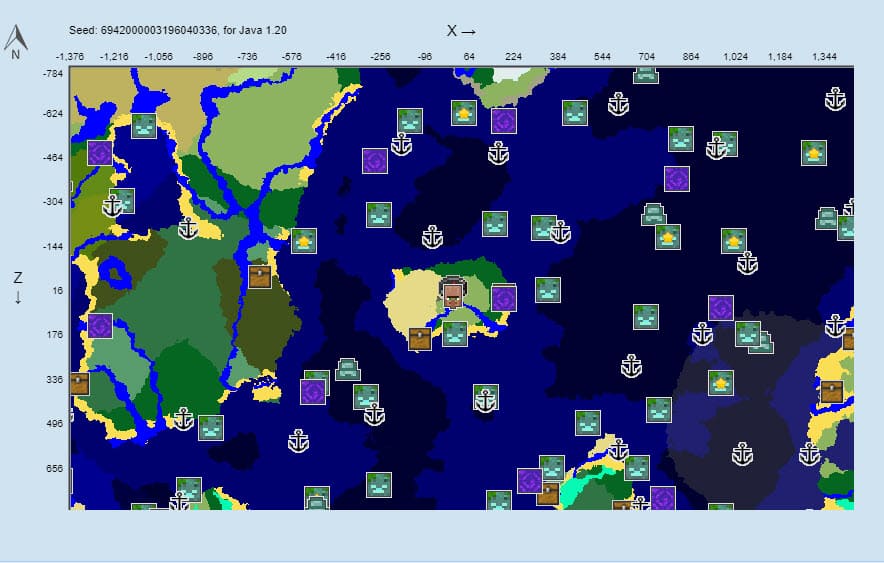Select the star-marked icon below the gray ruin near X 704
The image size is (884, 563).
tap(668, 237)
